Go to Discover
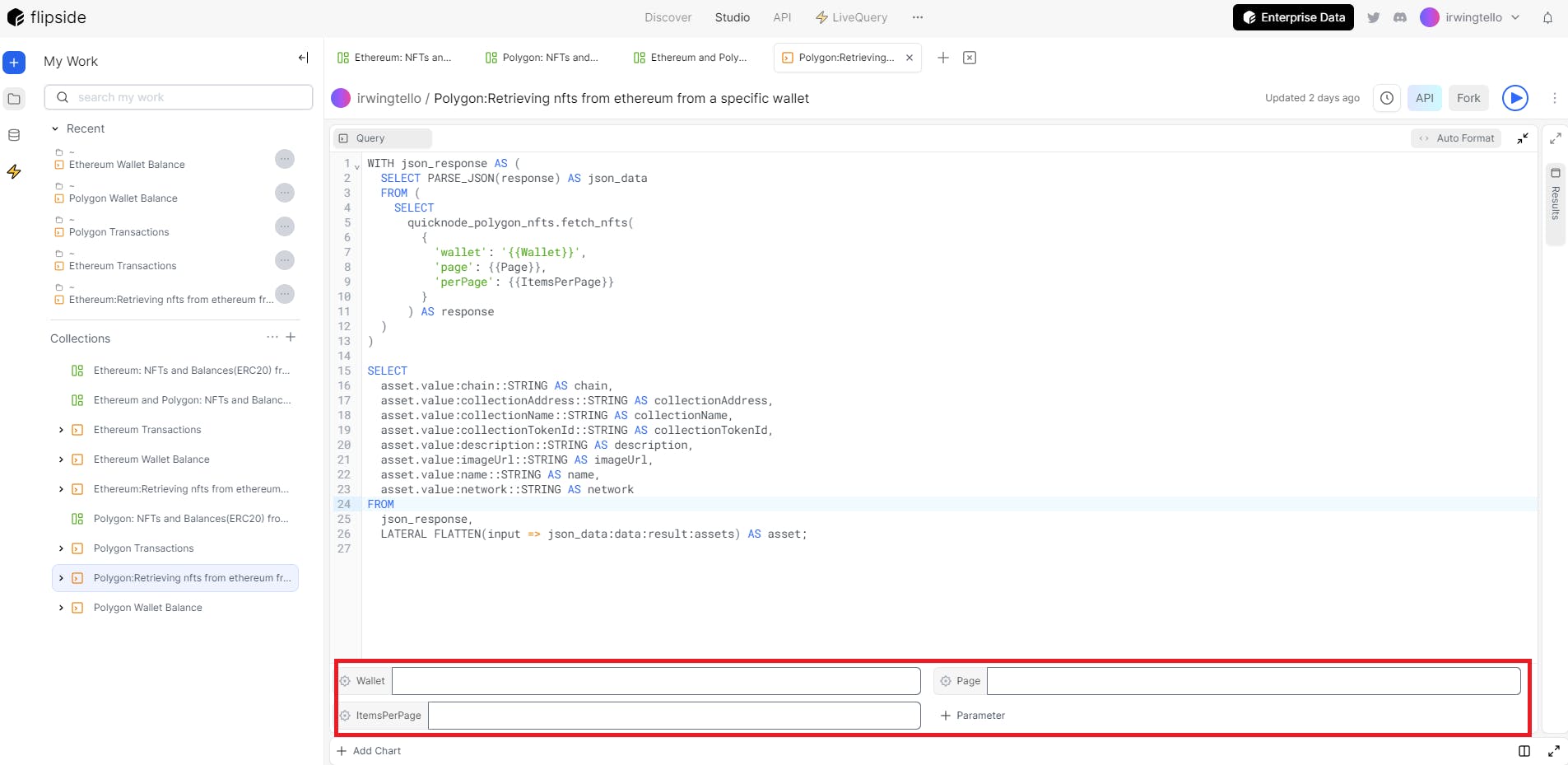This screenshot has width=1568, height=765. point(668,17)
